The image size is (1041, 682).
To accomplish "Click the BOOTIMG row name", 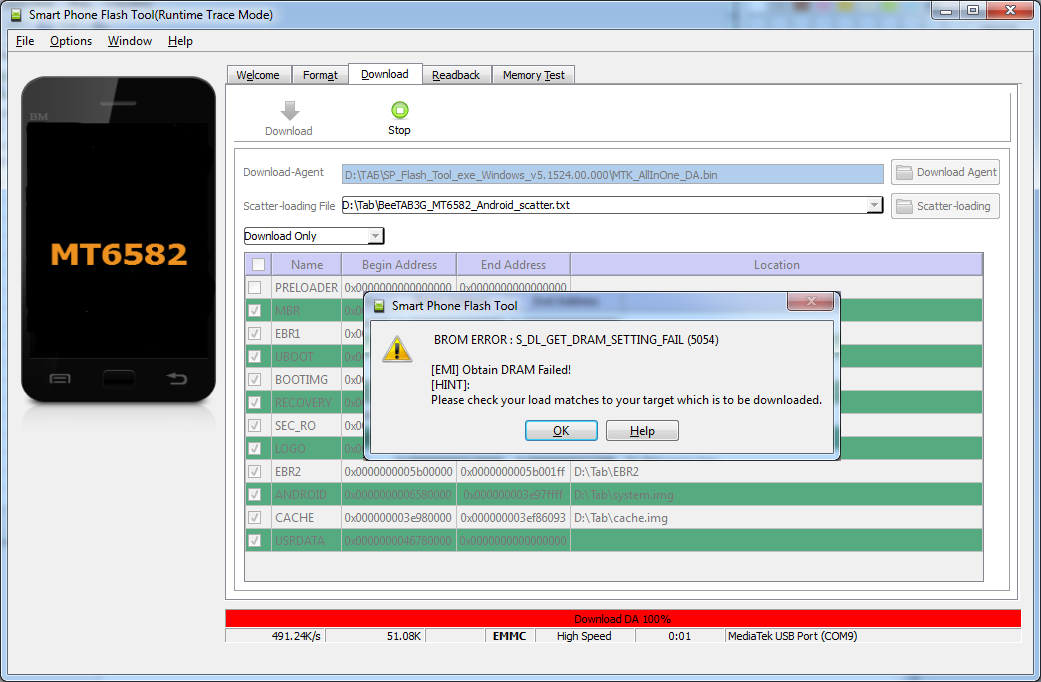I will [307, 379].
